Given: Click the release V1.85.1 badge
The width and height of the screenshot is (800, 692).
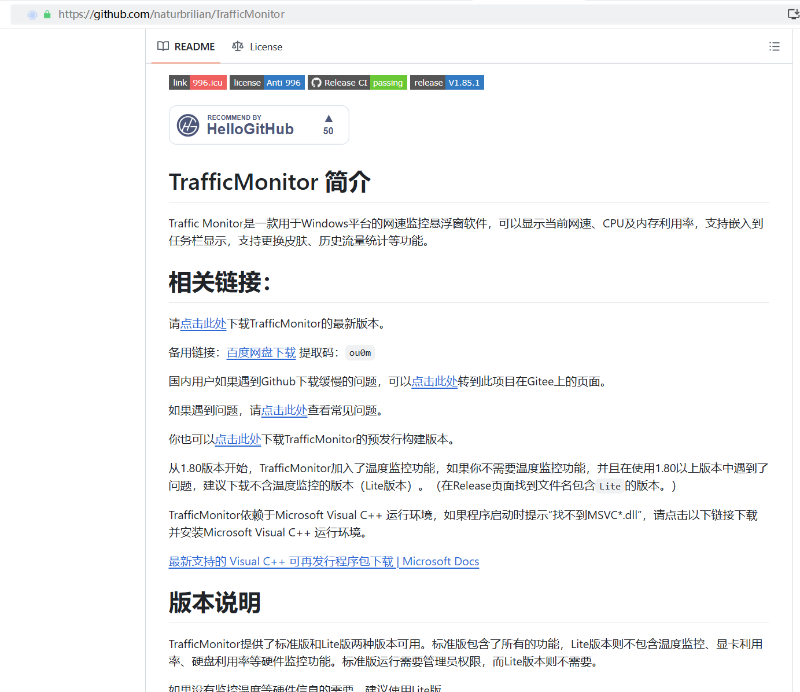Looking at the screenshot, I should [x=446, y=82].
